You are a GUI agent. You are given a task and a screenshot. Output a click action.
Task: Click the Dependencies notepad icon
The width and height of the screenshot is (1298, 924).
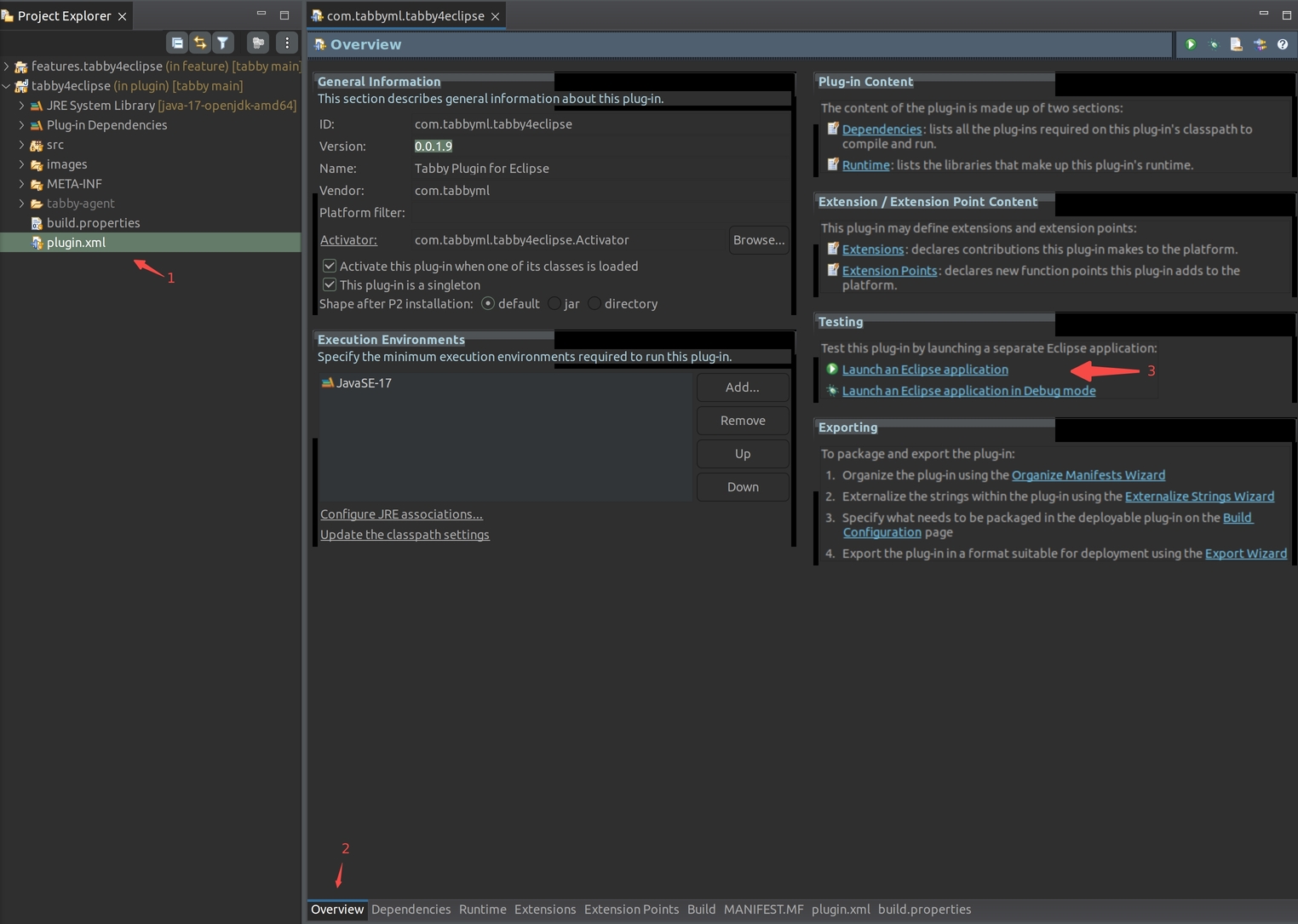[833, 129]
